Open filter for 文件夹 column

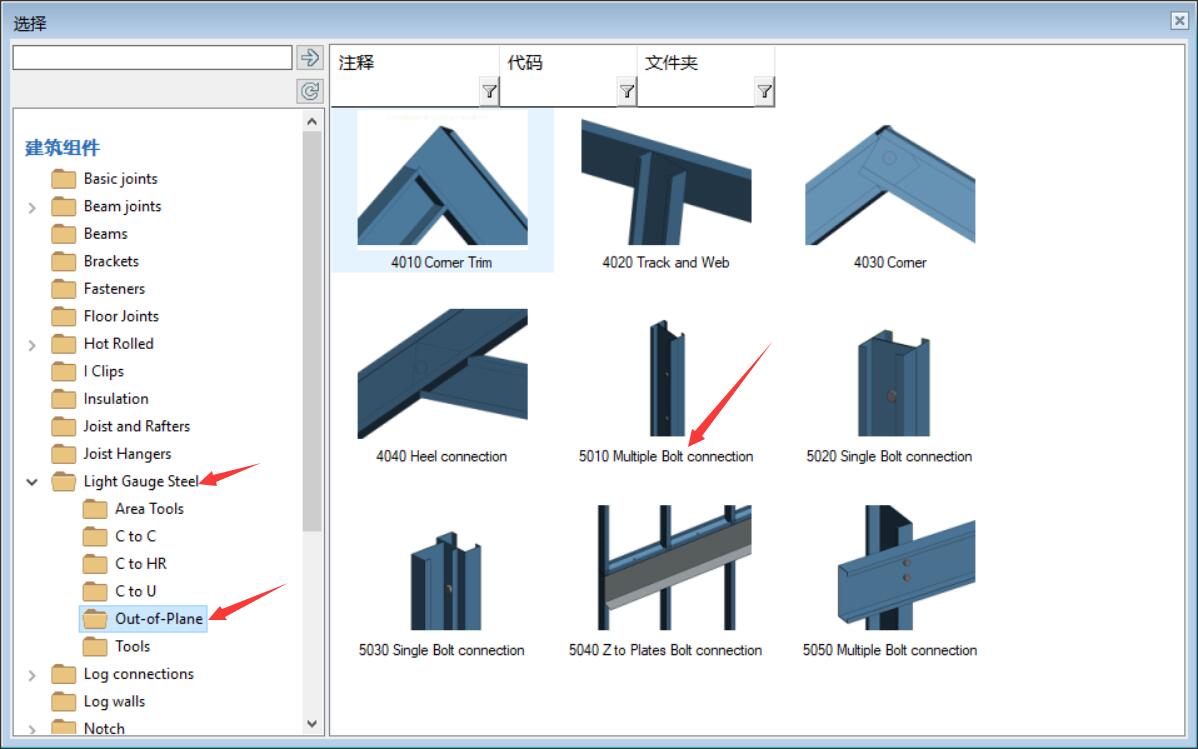[x=764, y=92]
